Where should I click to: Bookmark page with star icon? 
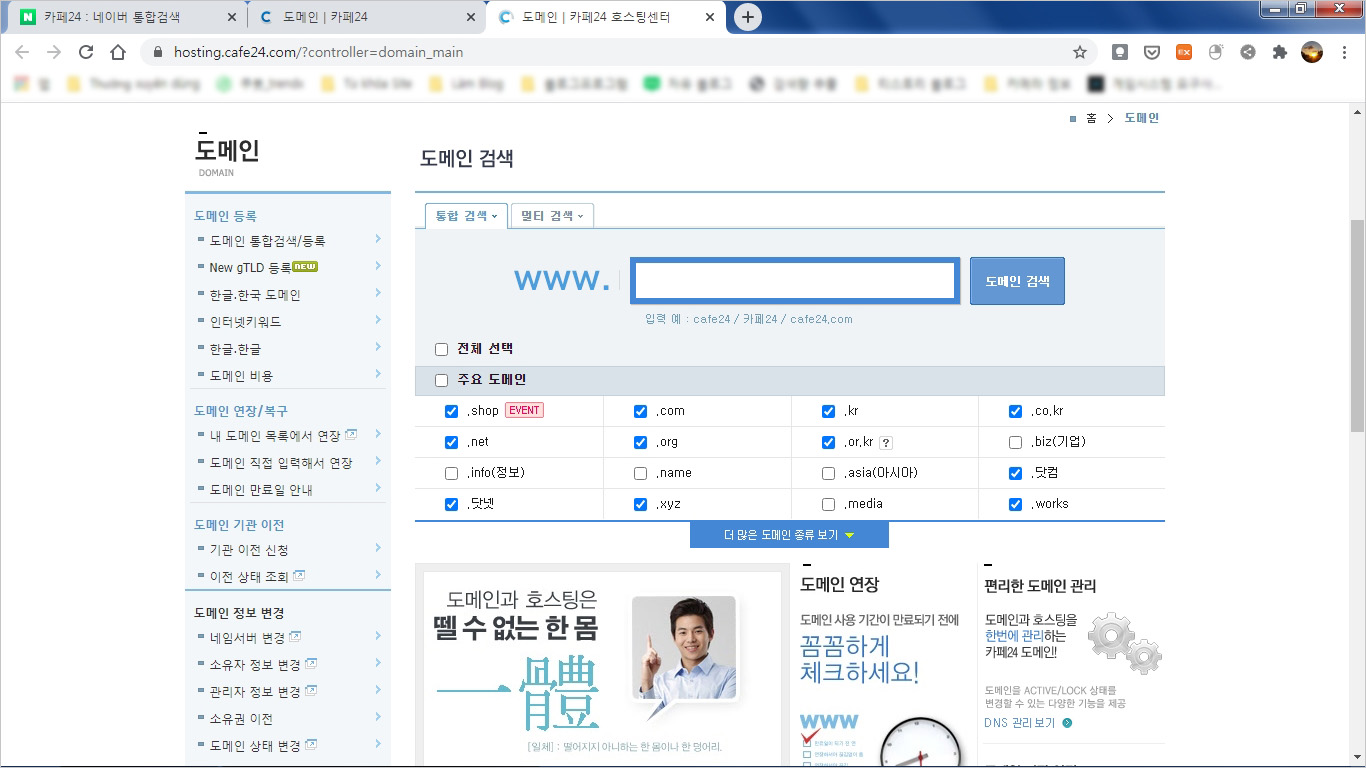[1080, 52]
